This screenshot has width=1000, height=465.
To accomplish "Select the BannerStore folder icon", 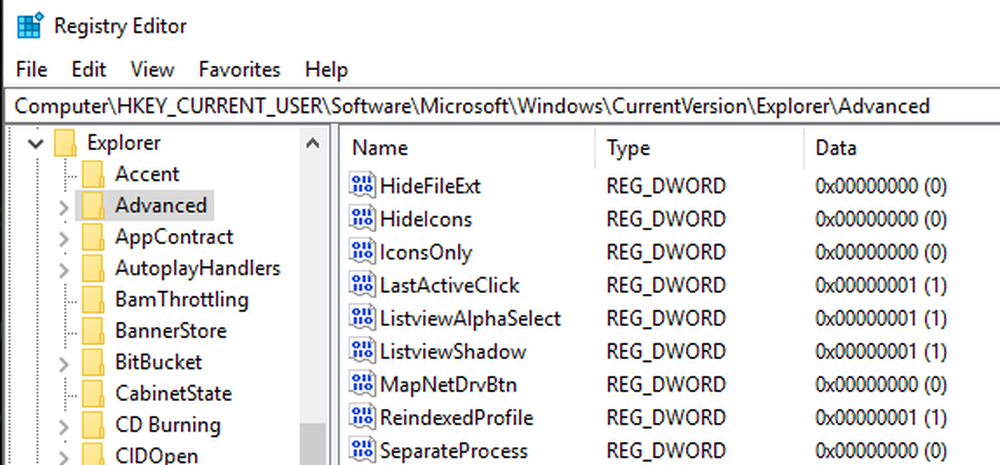I will (x=93, y=330).
